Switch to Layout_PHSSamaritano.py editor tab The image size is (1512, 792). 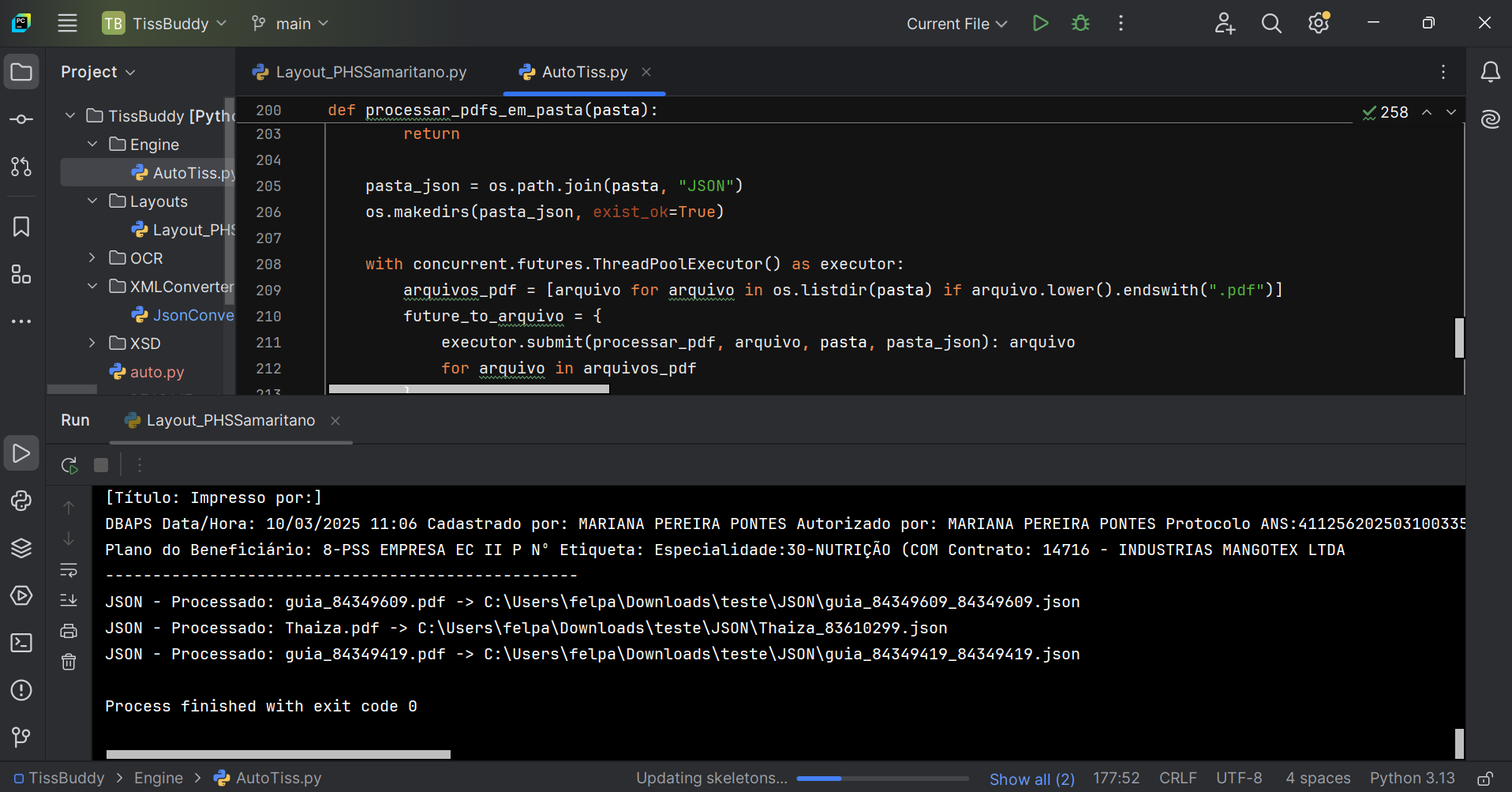360,72
